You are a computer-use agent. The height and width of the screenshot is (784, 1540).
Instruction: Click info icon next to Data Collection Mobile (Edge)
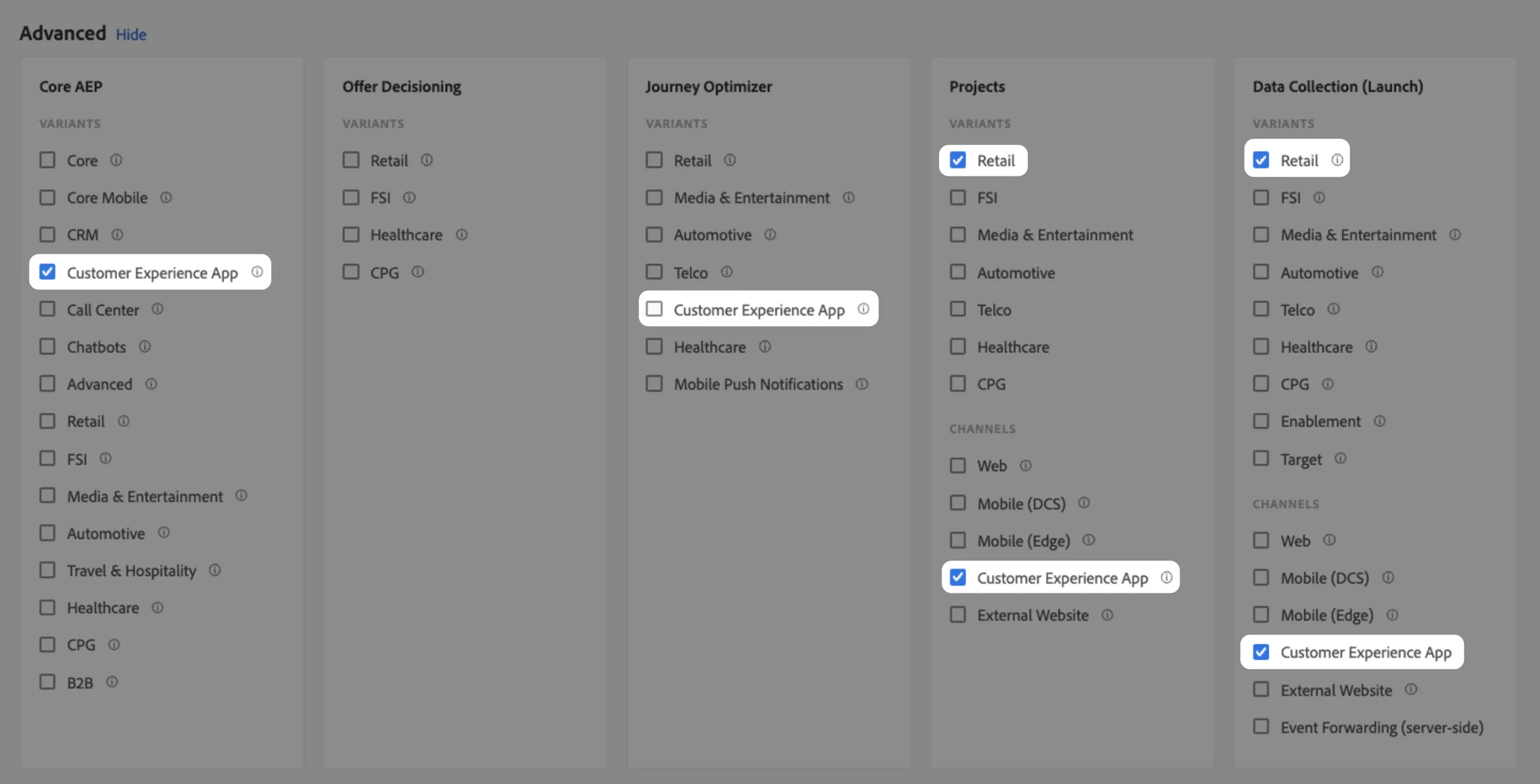click(1392, 615)
